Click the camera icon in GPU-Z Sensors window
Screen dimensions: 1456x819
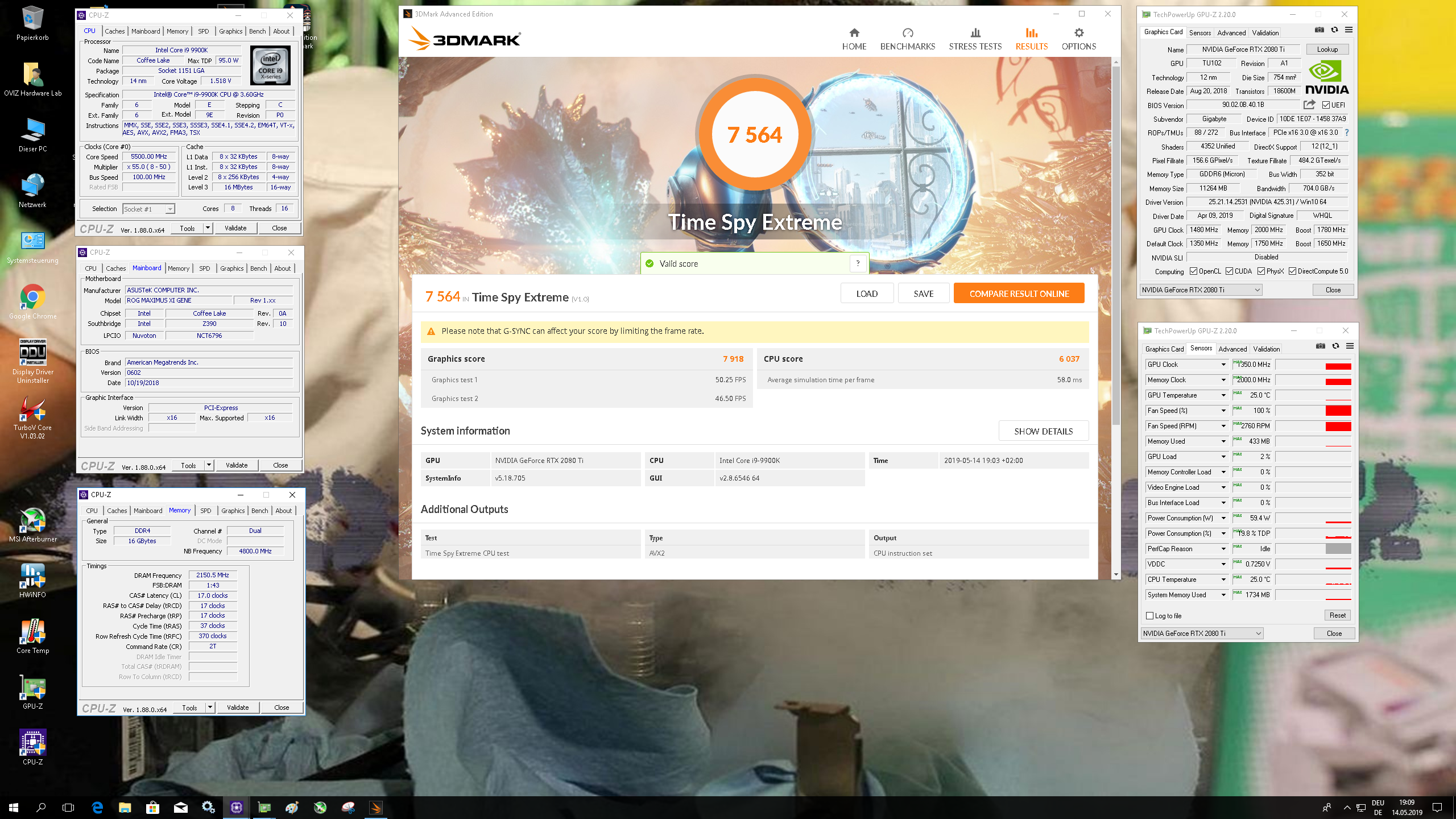click(1320, 346)
